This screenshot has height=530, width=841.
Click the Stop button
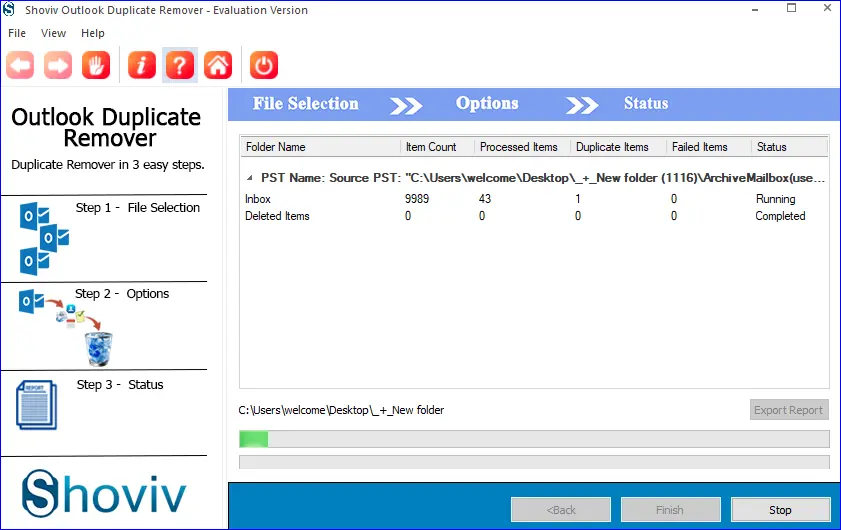tap(780, 510)
